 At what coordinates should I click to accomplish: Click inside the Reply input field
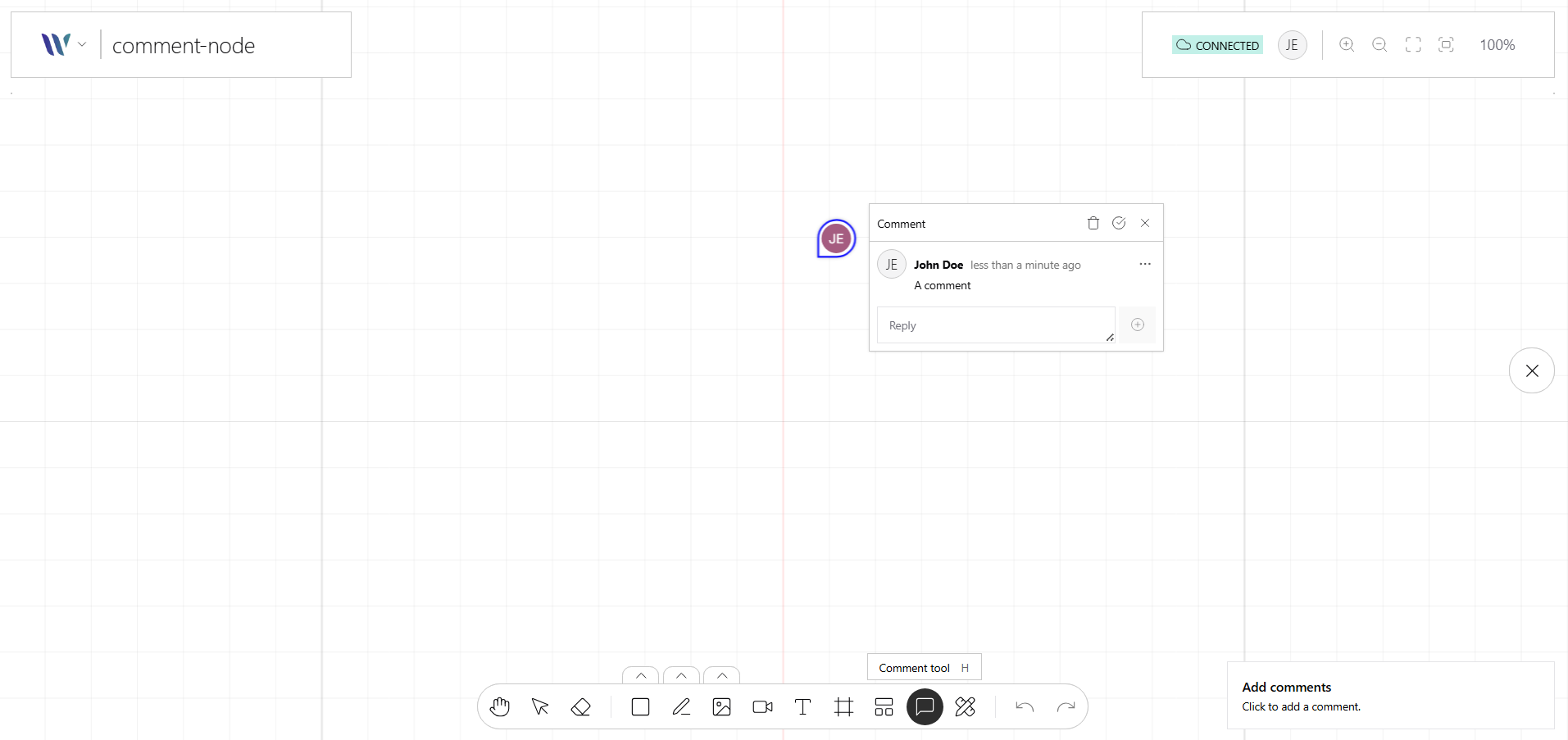tap(995, 325)
